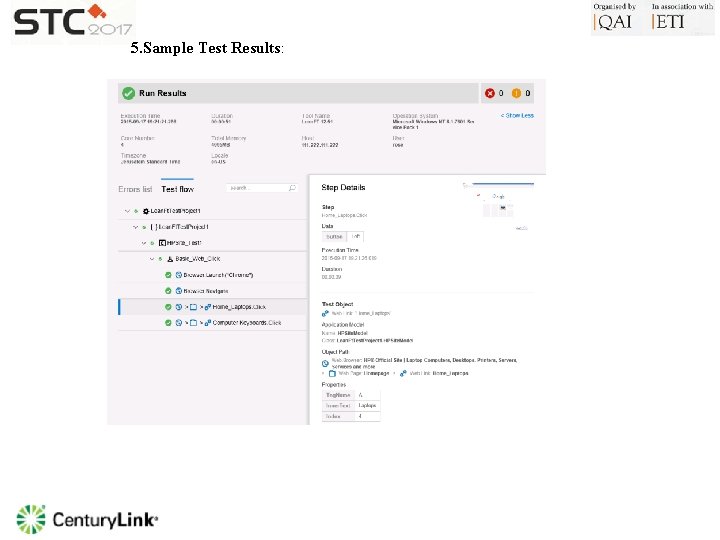Click the green status dot on the root node
720x540 pixels.
136,211
